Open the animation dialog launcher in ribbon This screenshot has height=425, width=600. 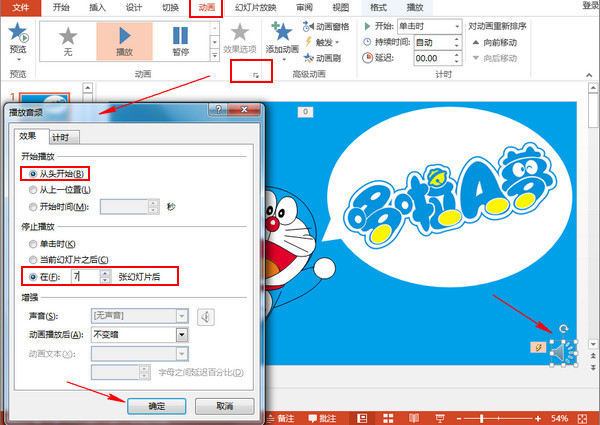coord(256,75)
